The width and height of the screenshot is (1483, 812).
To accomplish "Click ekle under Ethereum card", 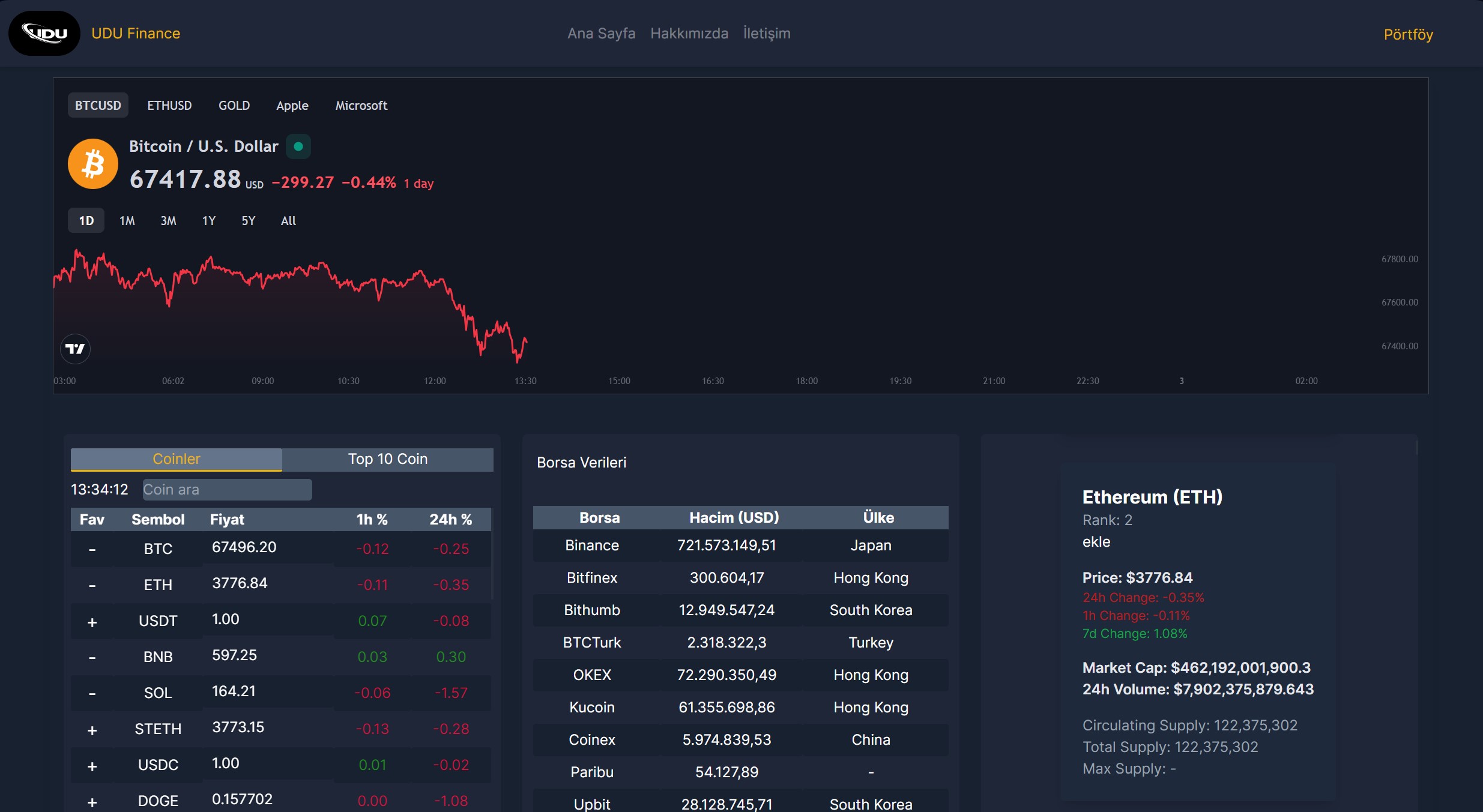I will (1096, 542).
